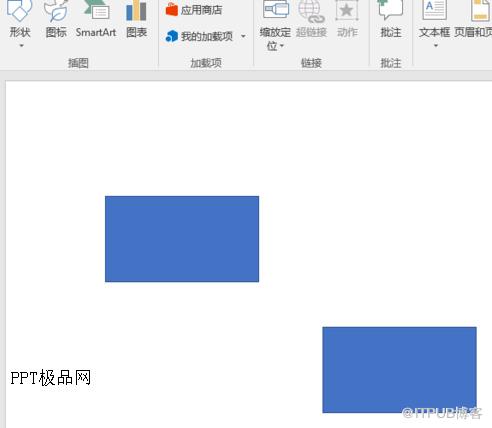Click the Hyperlink (超链接) icon
This screenshot has width=492, height=428.
311,10
